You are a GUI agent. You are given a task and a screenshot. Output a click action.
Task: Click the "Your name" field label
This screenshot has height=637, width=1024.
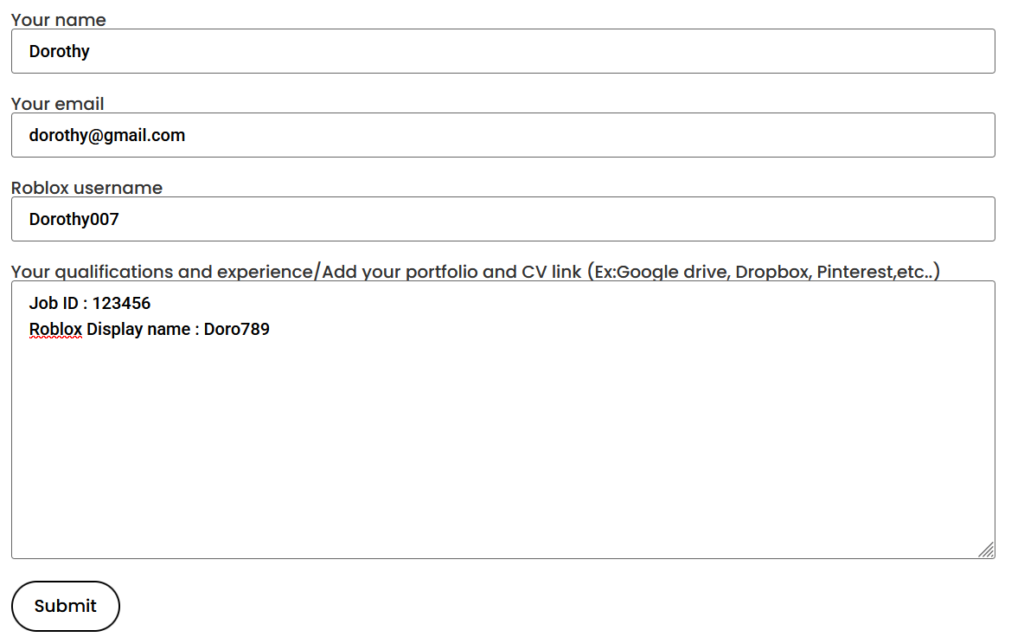[x=58, y=20]
